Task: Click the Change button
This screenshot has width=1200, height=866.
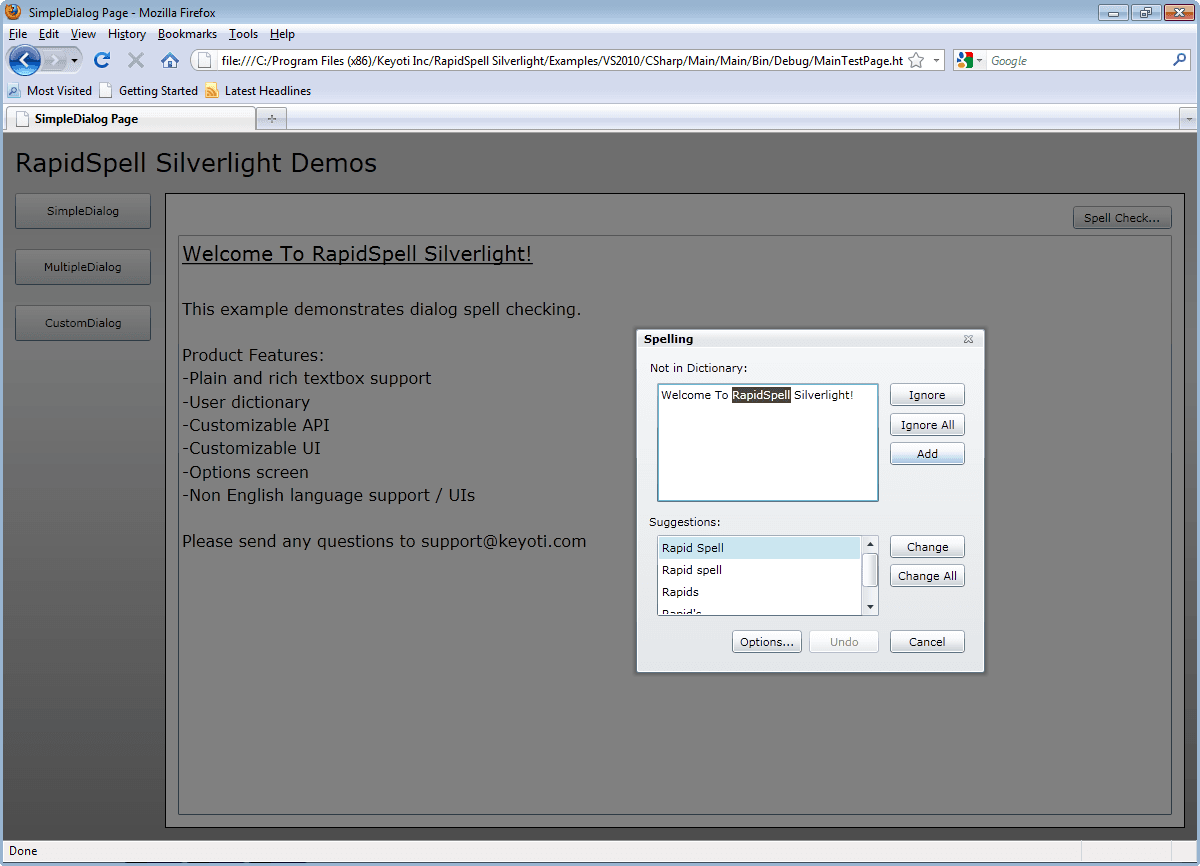Action: (x=927, y=547)
